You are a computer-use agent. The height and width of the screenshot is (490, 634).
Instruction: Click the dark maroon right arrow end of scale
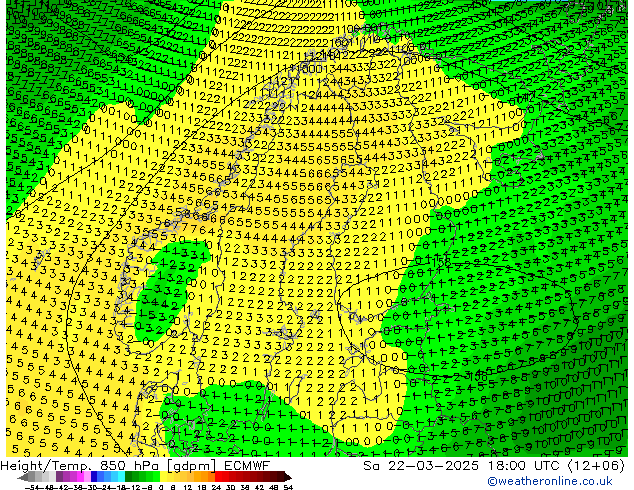[288, 477]
